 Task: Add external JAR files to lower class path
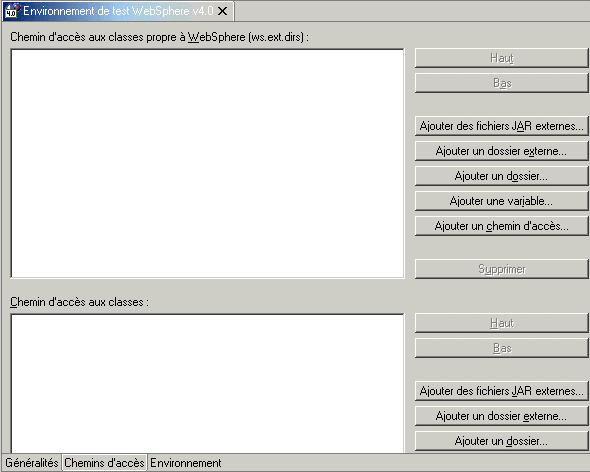point(502,391)
